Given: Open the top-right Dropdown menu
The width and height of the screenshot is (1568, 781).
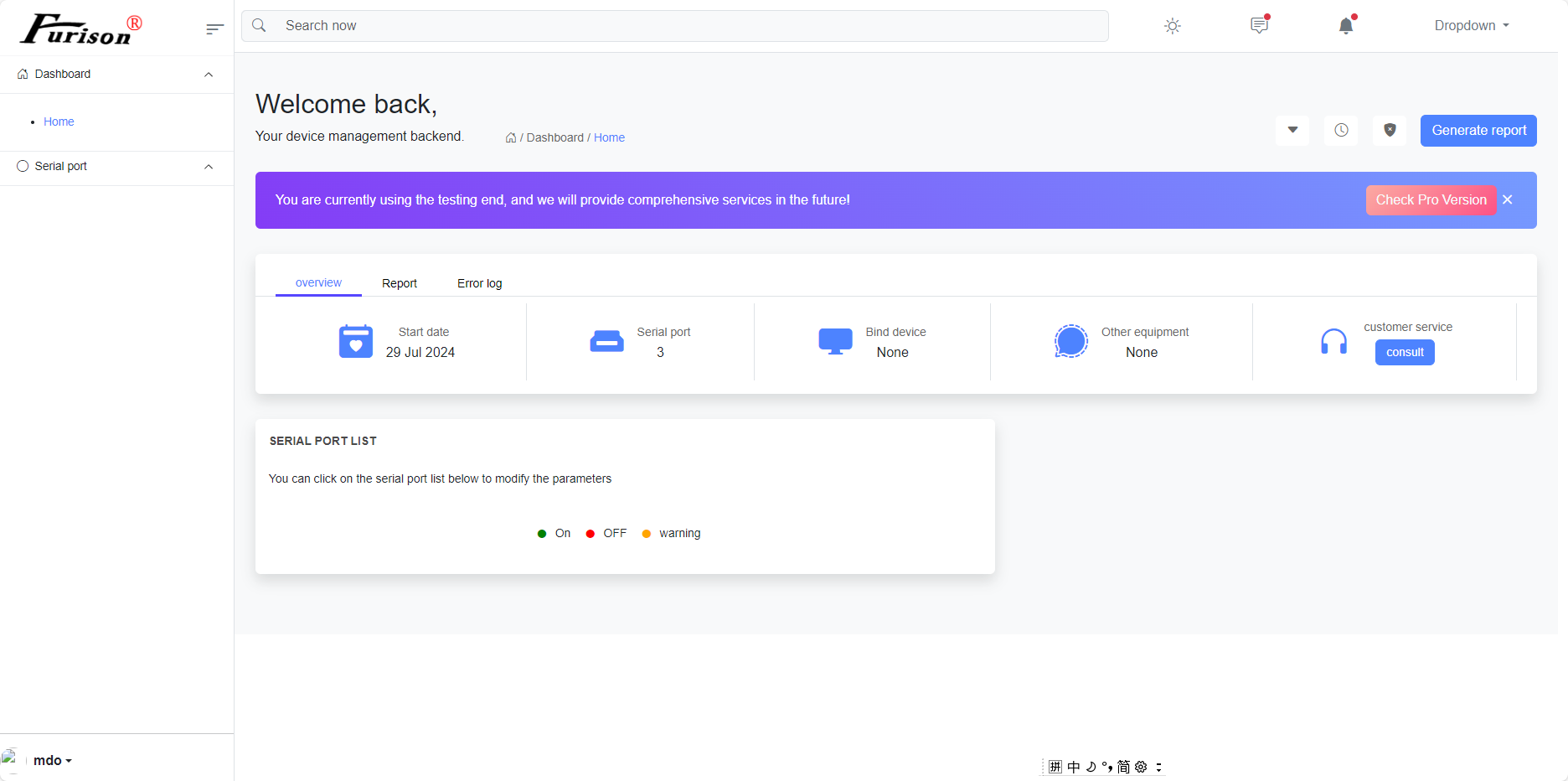Looking at the screenshot, I should 1472,26.
